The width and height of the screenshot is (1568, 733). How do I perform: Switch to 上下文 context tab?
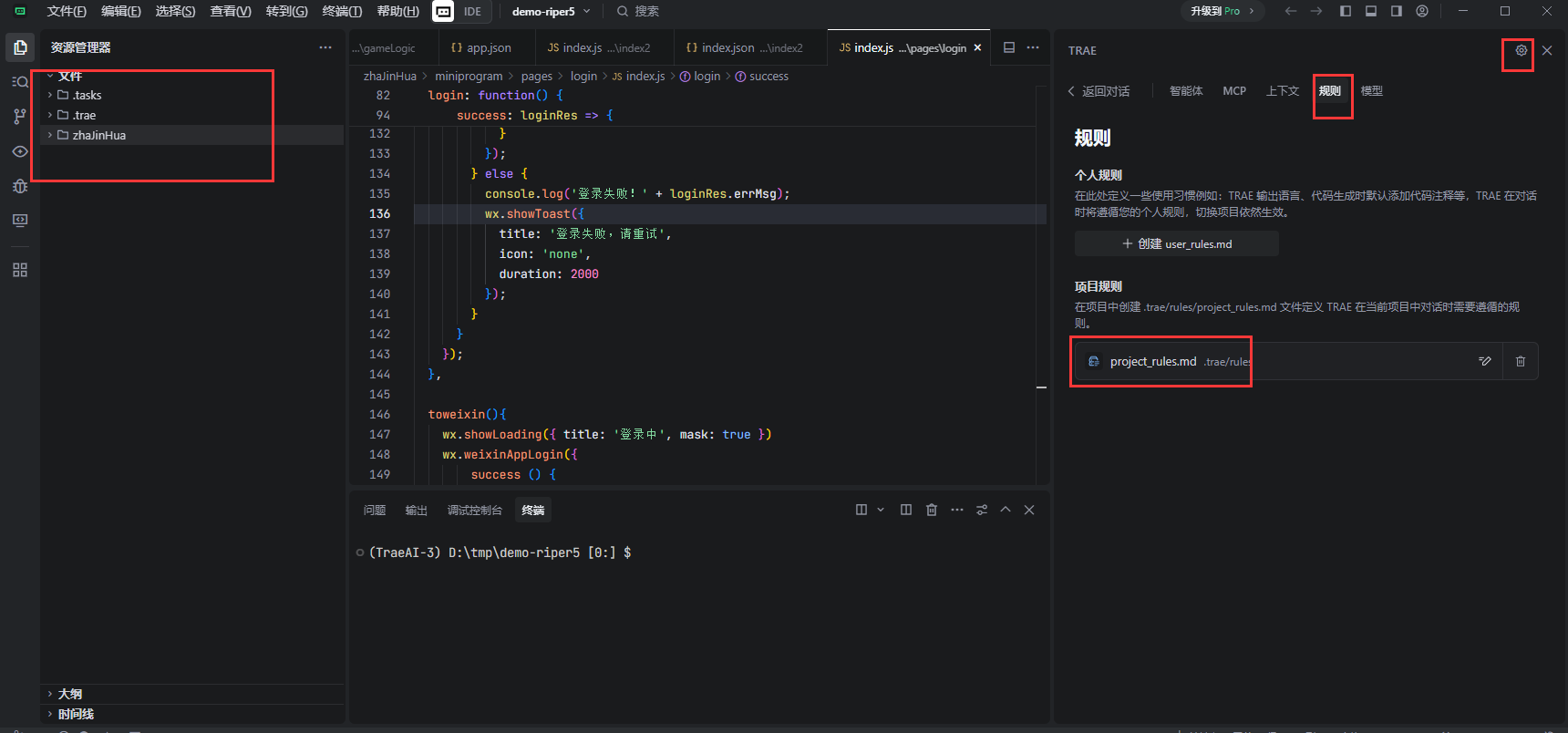coord(1282,90)
